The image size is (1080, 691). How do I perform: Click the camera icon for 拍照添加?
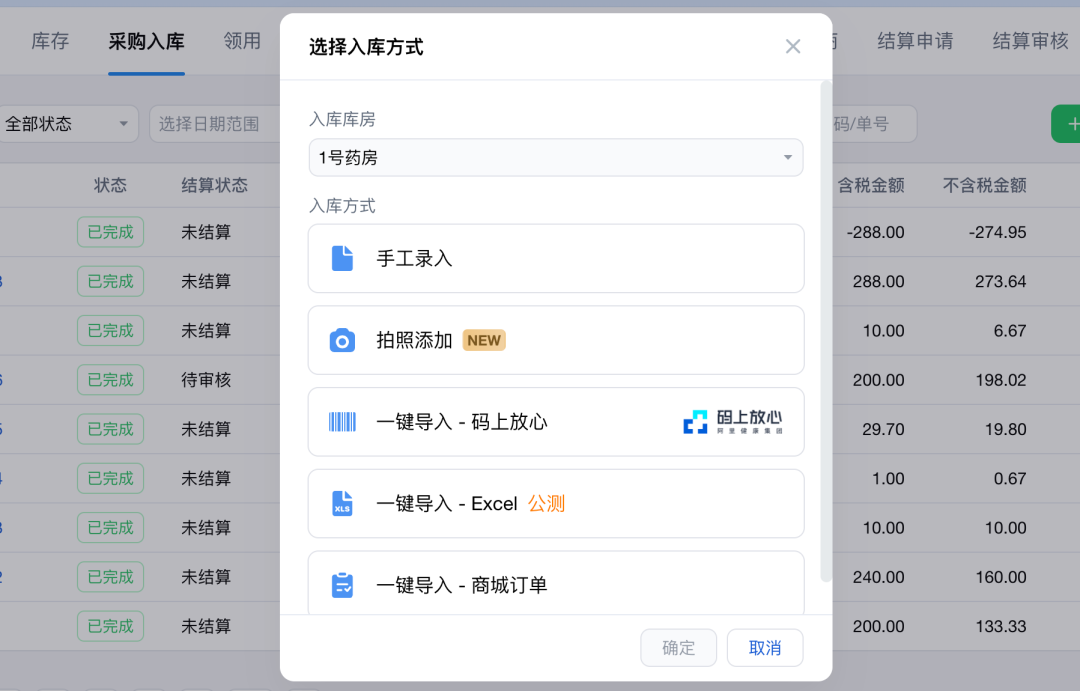pyautogui.click(x=343, y=340)
